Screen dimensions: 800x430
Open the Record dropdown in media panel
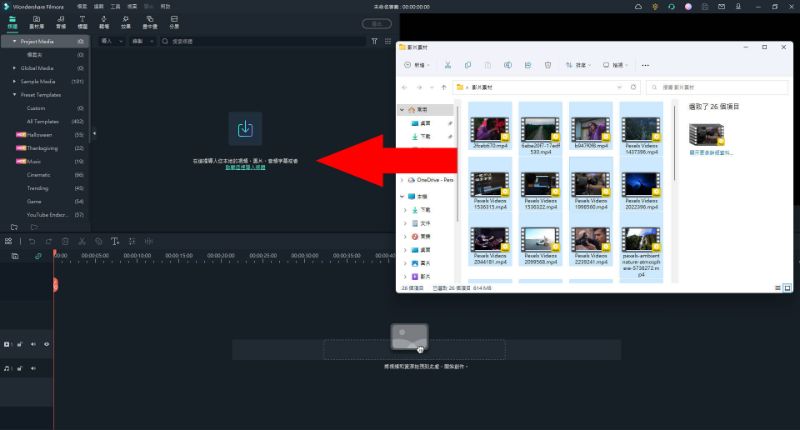pyautogui.click(x=143, y=41)
